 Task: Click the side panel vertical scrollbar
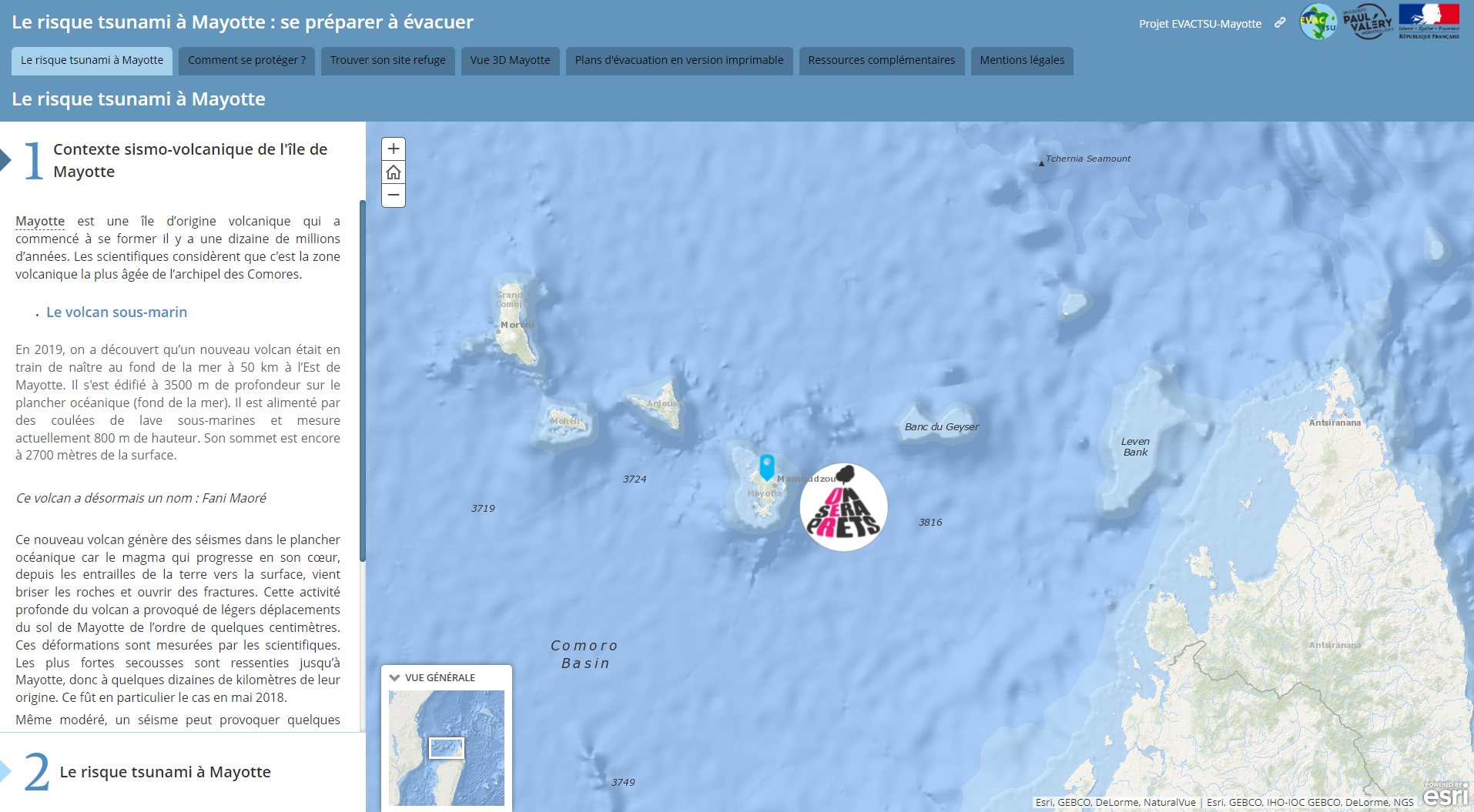362,380
